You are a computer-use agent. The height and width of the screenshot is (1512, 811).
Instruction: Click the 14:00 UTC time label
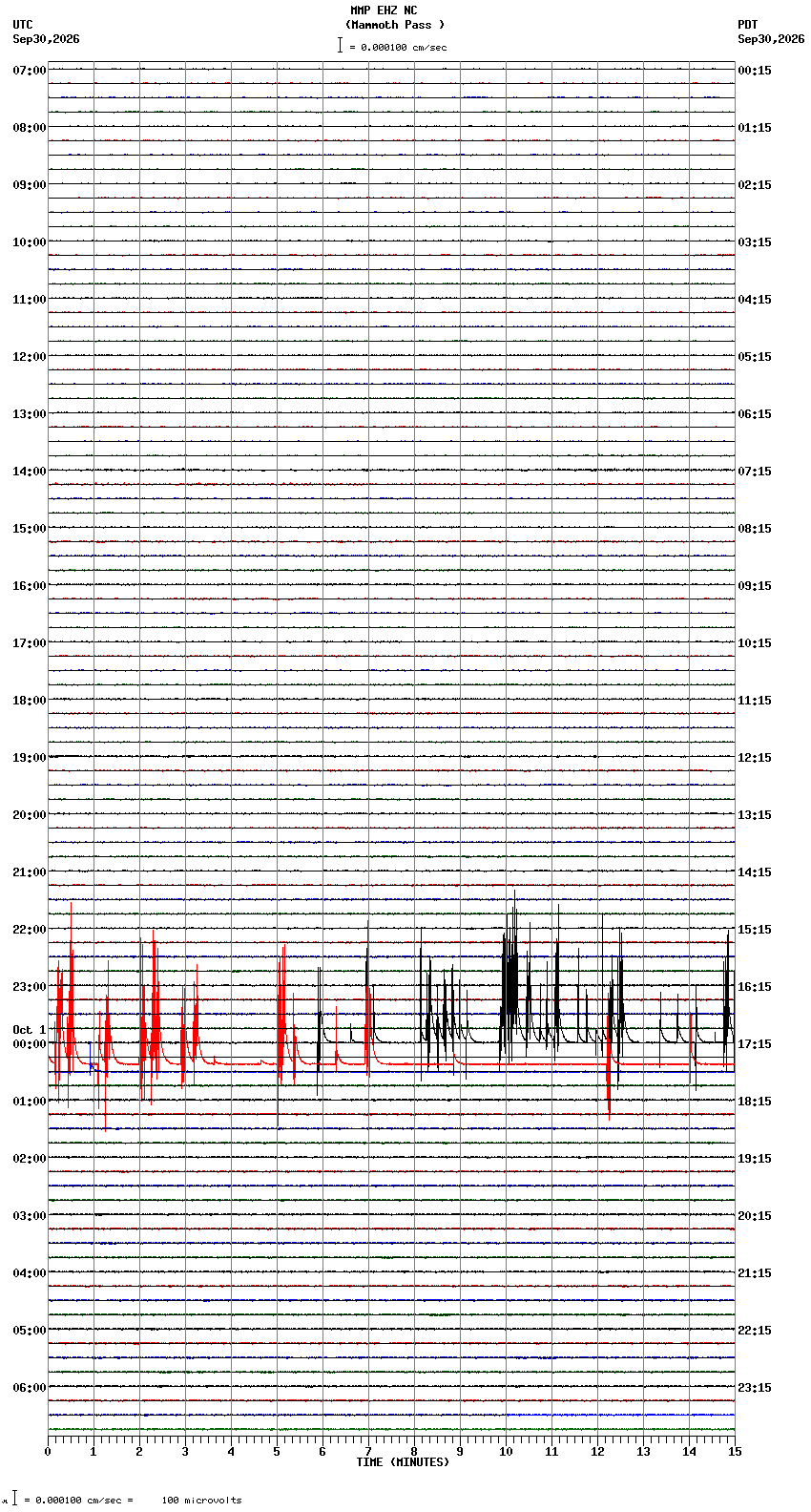[x=30, y=472]
